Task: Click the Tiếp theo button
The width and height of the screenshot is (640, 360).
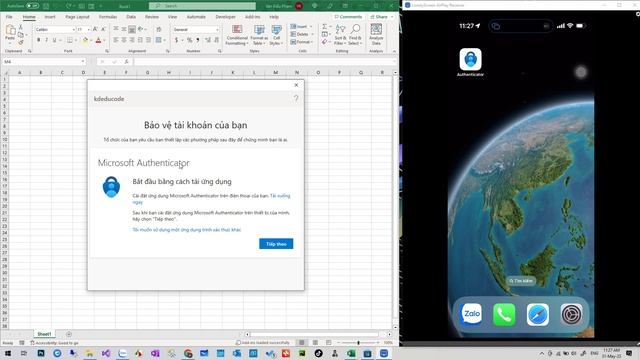Action: [x=276, y=244]
